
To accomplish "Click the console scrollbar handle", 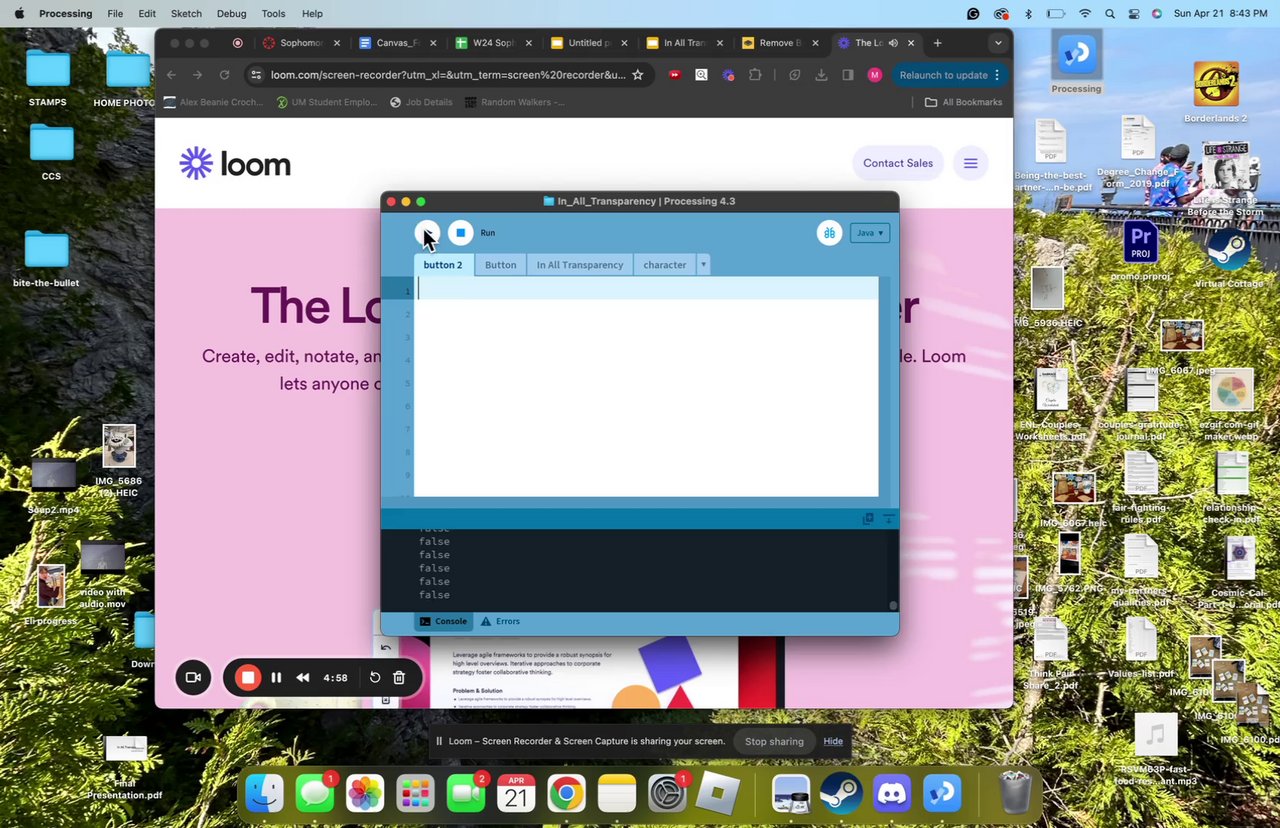I will (893, 605).
